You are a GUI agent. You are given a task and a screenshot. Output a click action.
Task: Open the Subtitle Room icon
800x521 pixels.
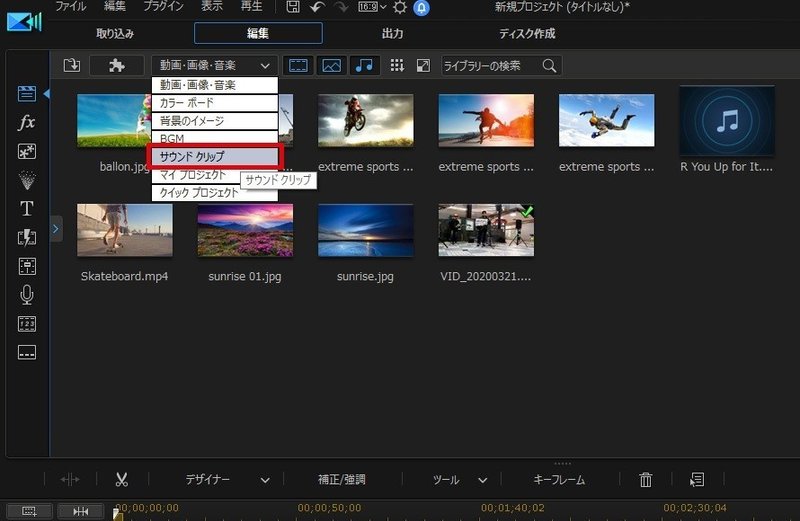point(27,353)
